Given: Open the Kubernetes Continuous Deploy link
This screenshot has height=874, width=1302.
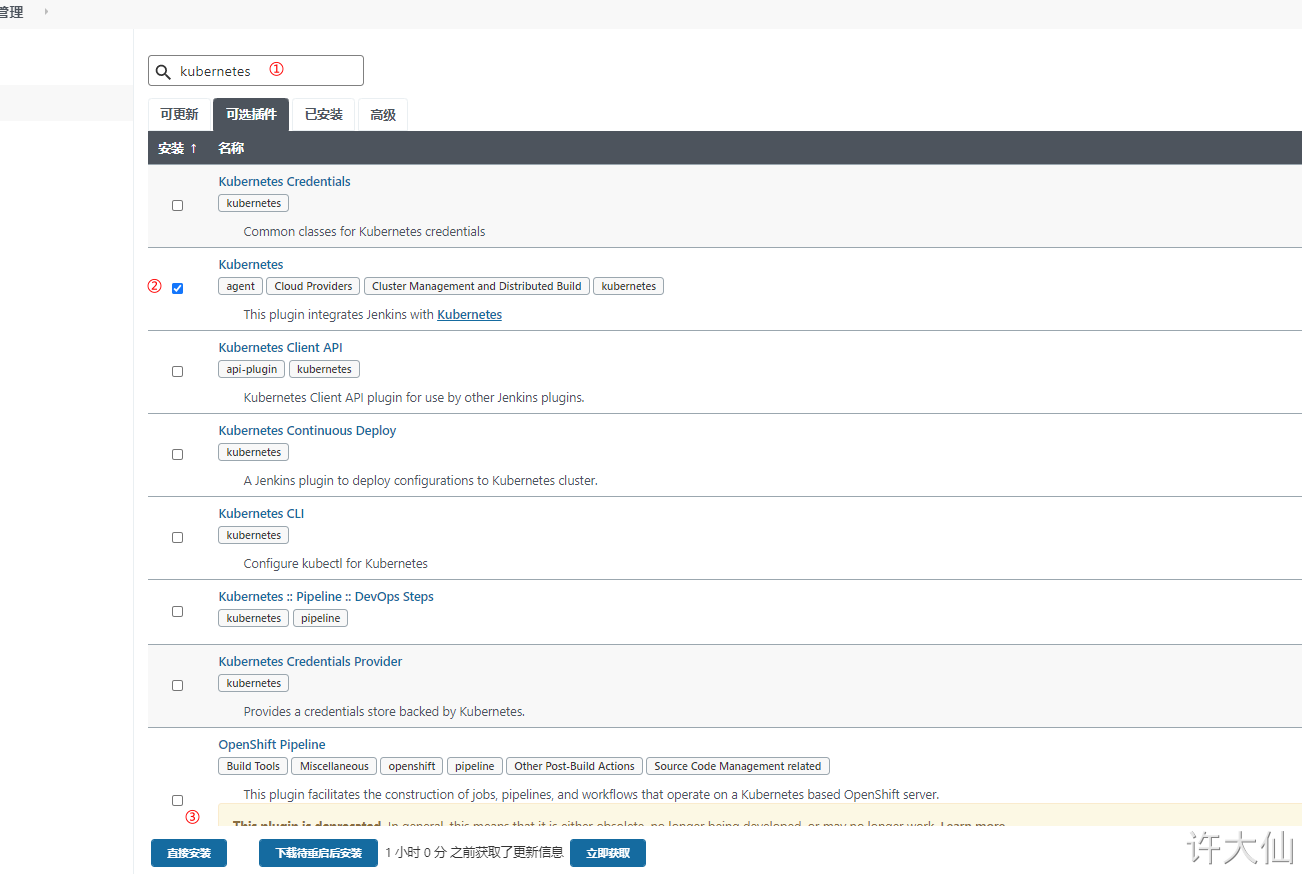Looking at the screenshot, I should (307, 431).
